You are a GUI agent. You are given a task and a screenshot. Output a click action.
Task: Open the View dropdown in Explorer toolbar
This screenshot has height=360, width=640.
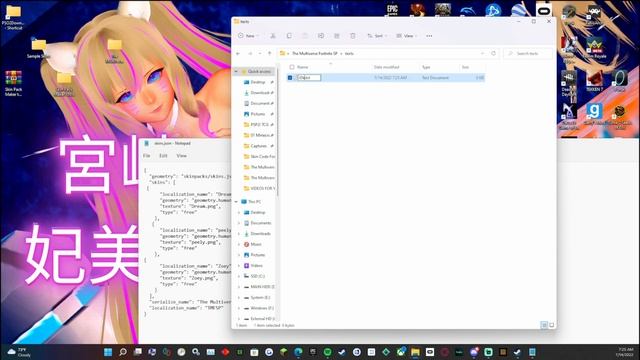pos(406,36)
